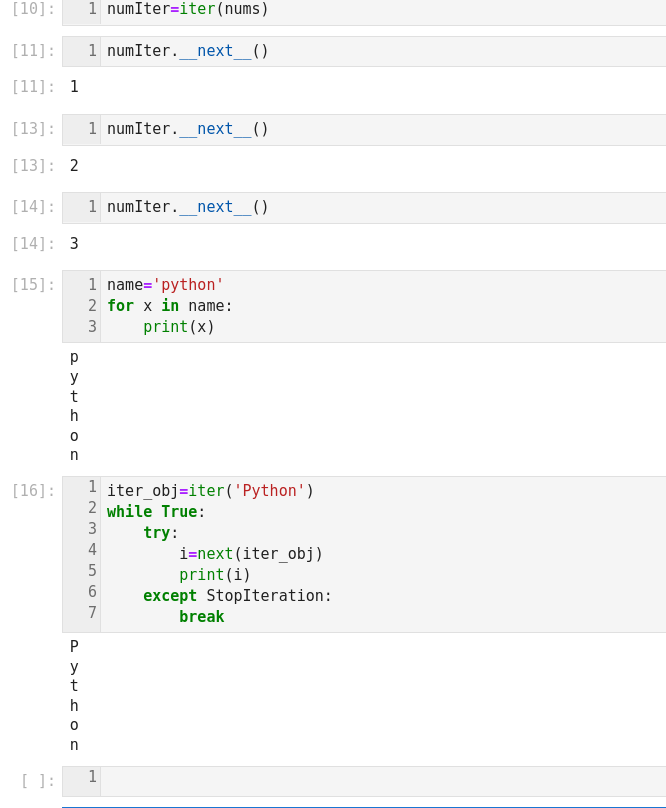Click the output value 2 of cell 13
This screenshot has height=808, width=666.
[x=74, y=166]
